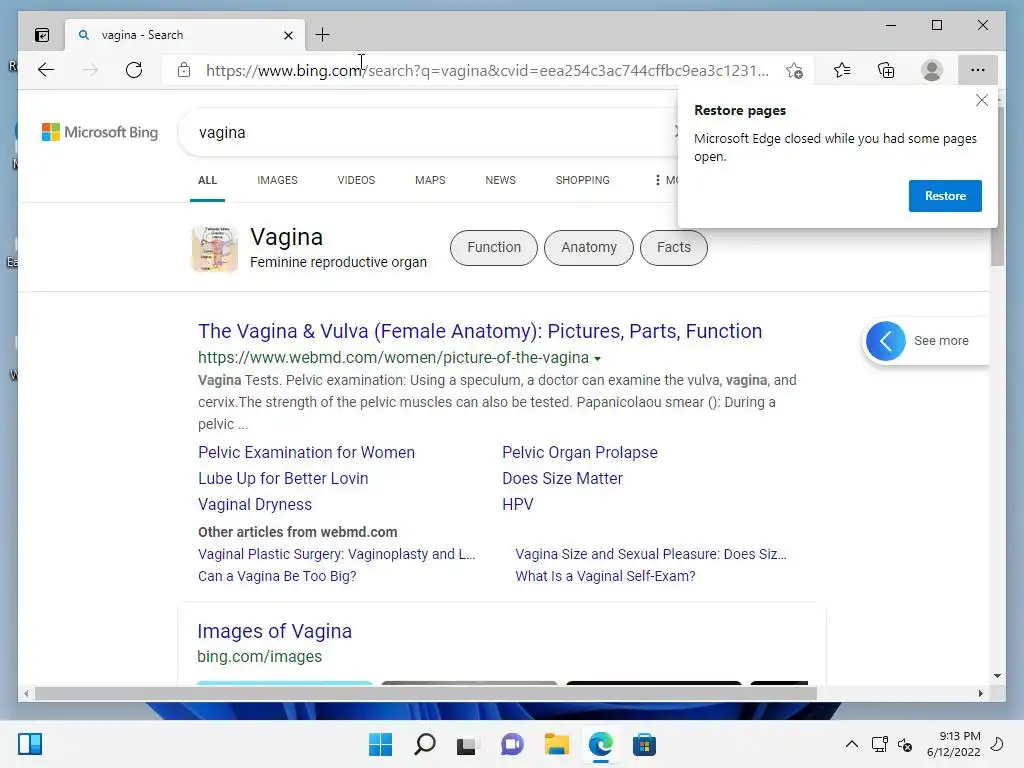Open Collections icon in toolbar
This screenshot has width=1024, height=768.
(886, 70)
